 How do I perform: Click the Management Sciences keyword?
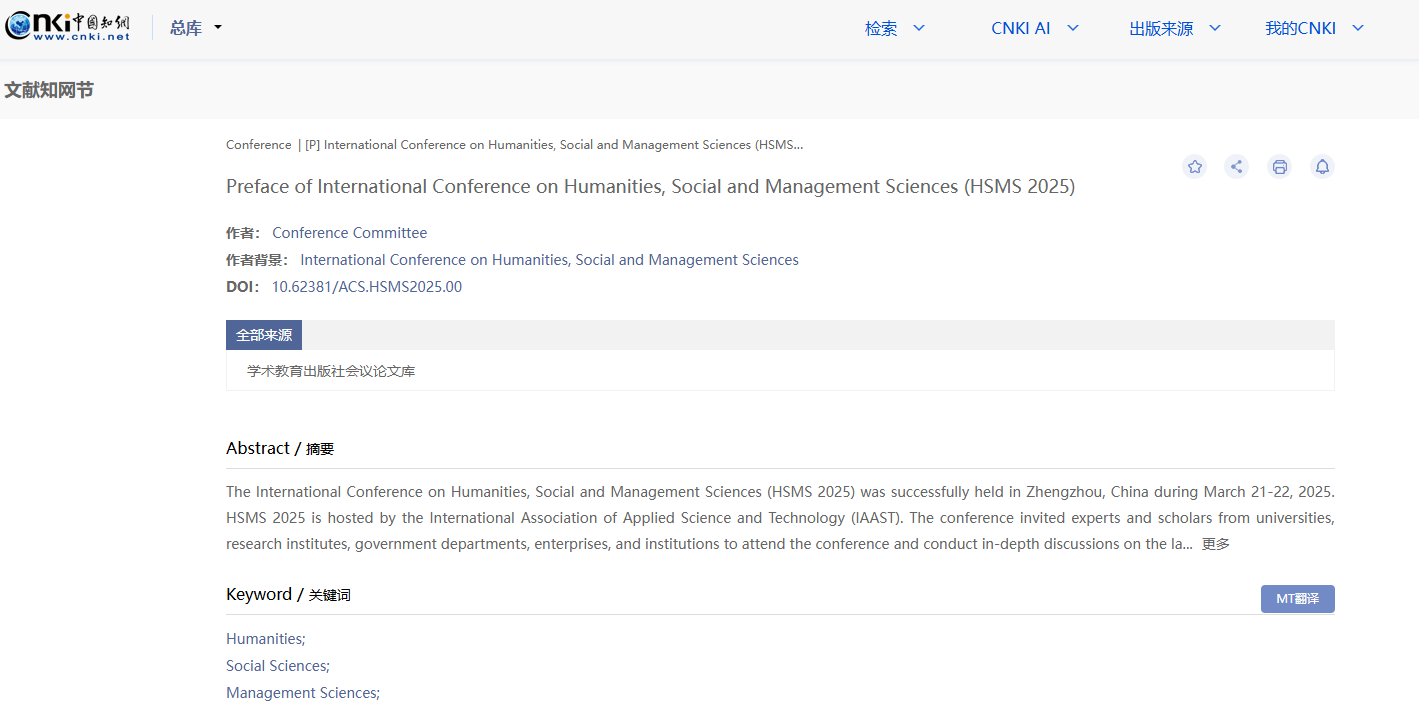coord(302,693)
